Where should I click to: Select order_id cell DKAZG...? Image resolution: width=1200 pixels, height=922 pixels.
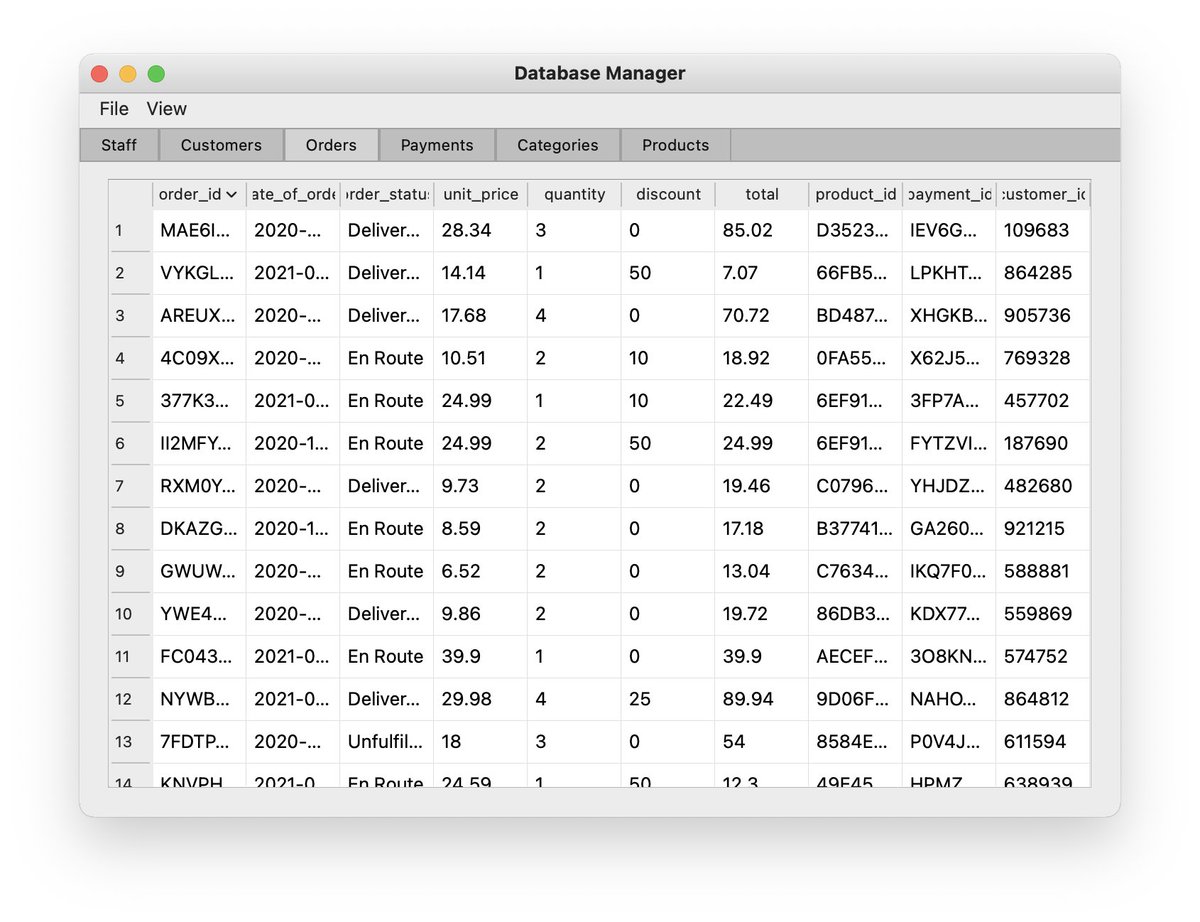[x=199, y=529]
